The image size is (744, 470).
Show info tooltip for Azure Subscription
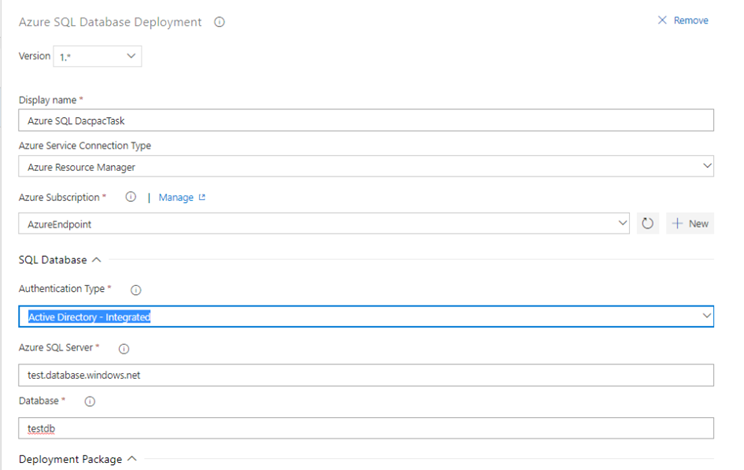(130, 197)
